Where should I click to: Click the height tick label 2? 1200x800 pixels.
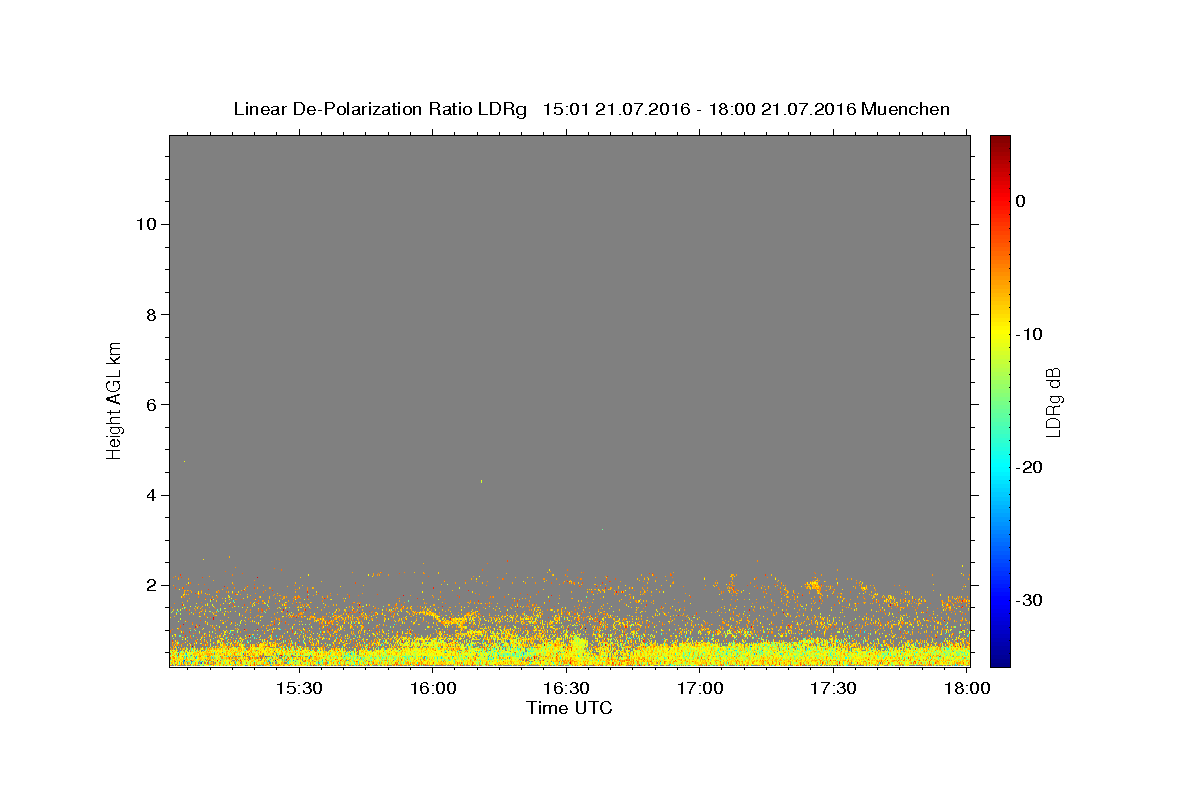click(x=149, y=585)
